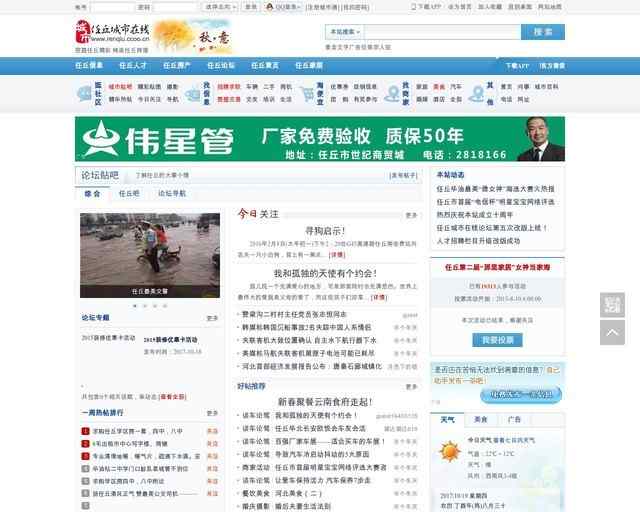Open 任丘人才 in the navigation bar
640x512 pixels.
click(133, 65)
